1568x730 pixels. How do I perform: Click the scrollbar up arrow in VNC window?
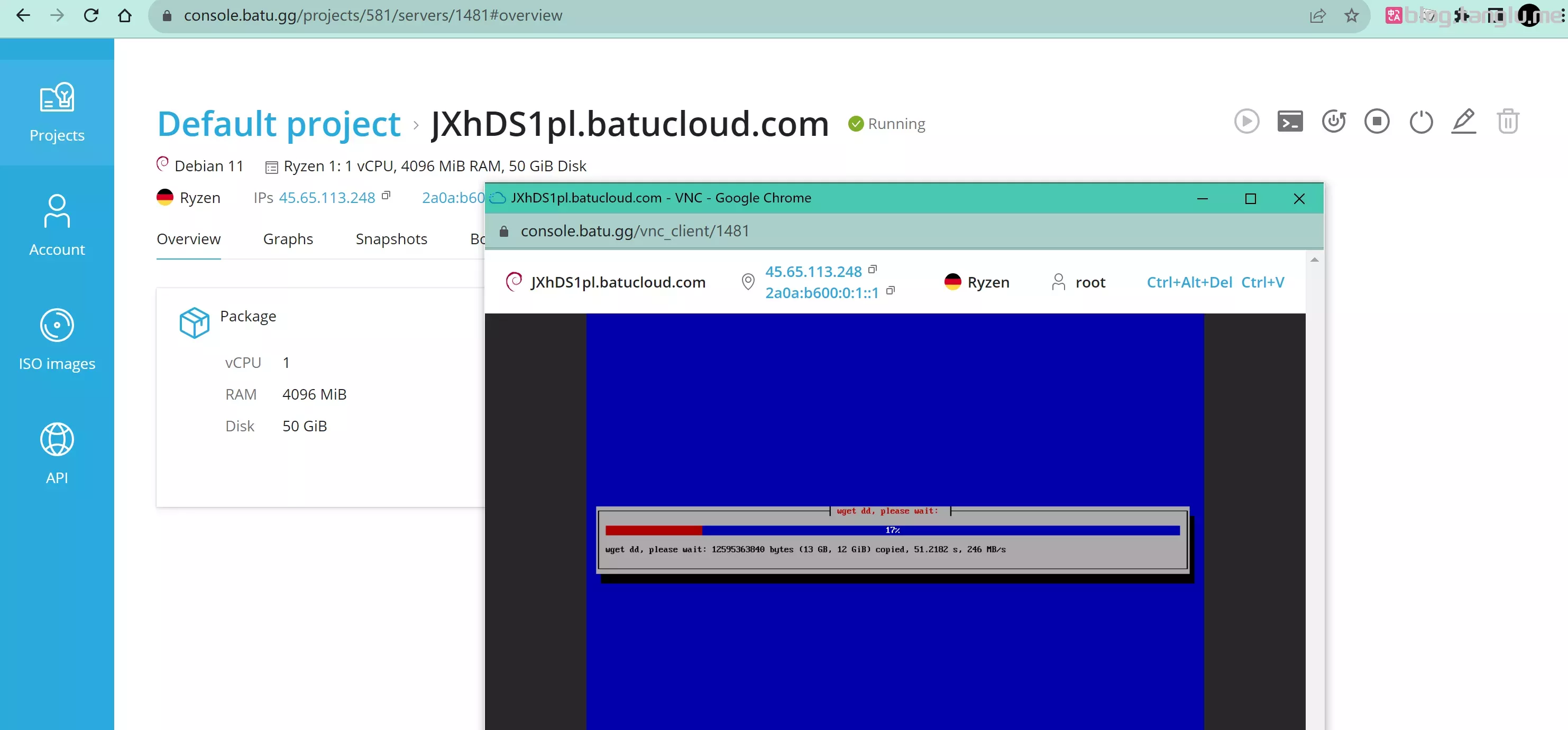pyautogui.click(x=1315, y=260)
